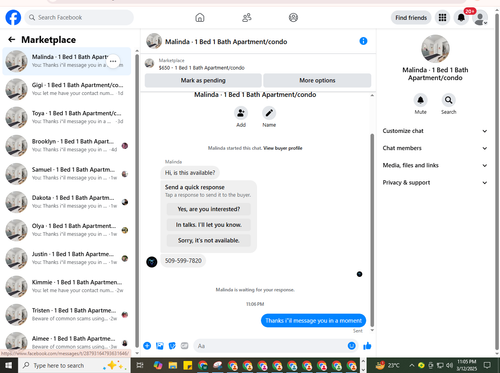This screenshot has width=500, height=373.
Task: Edit chat name with the Name pencil icon
Action: 269,113
